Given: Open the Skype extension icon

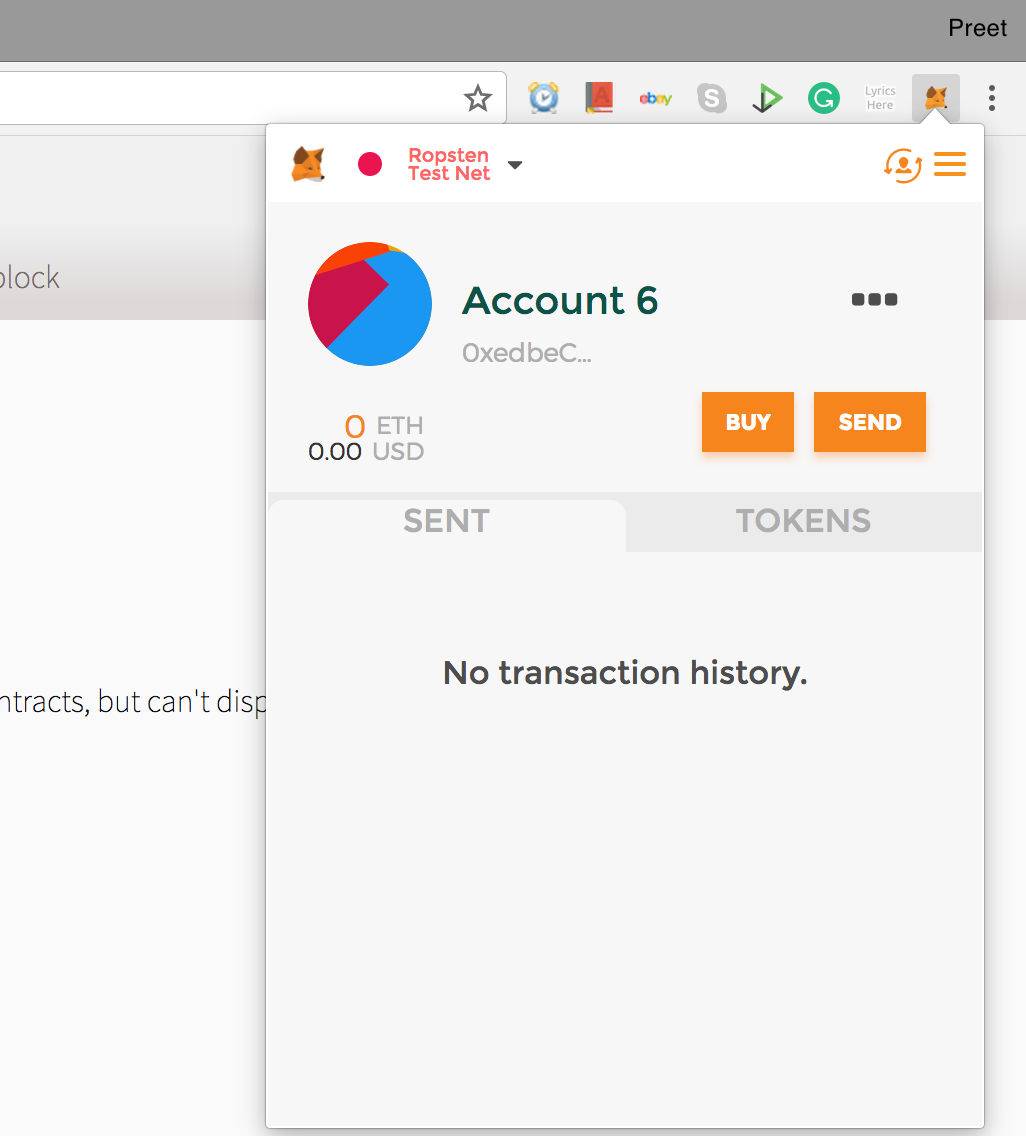Looking at the screenshot, I should 712,98.
